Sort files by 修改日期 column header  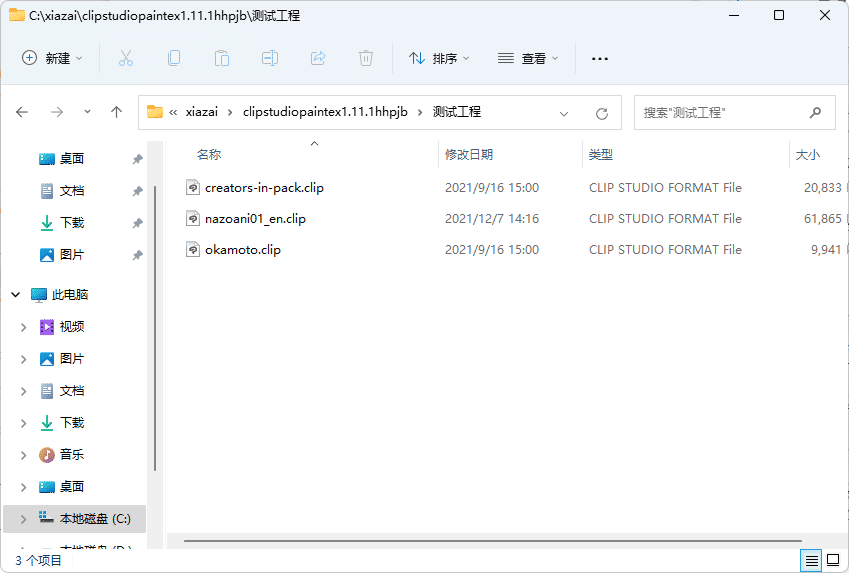point(469,155)
